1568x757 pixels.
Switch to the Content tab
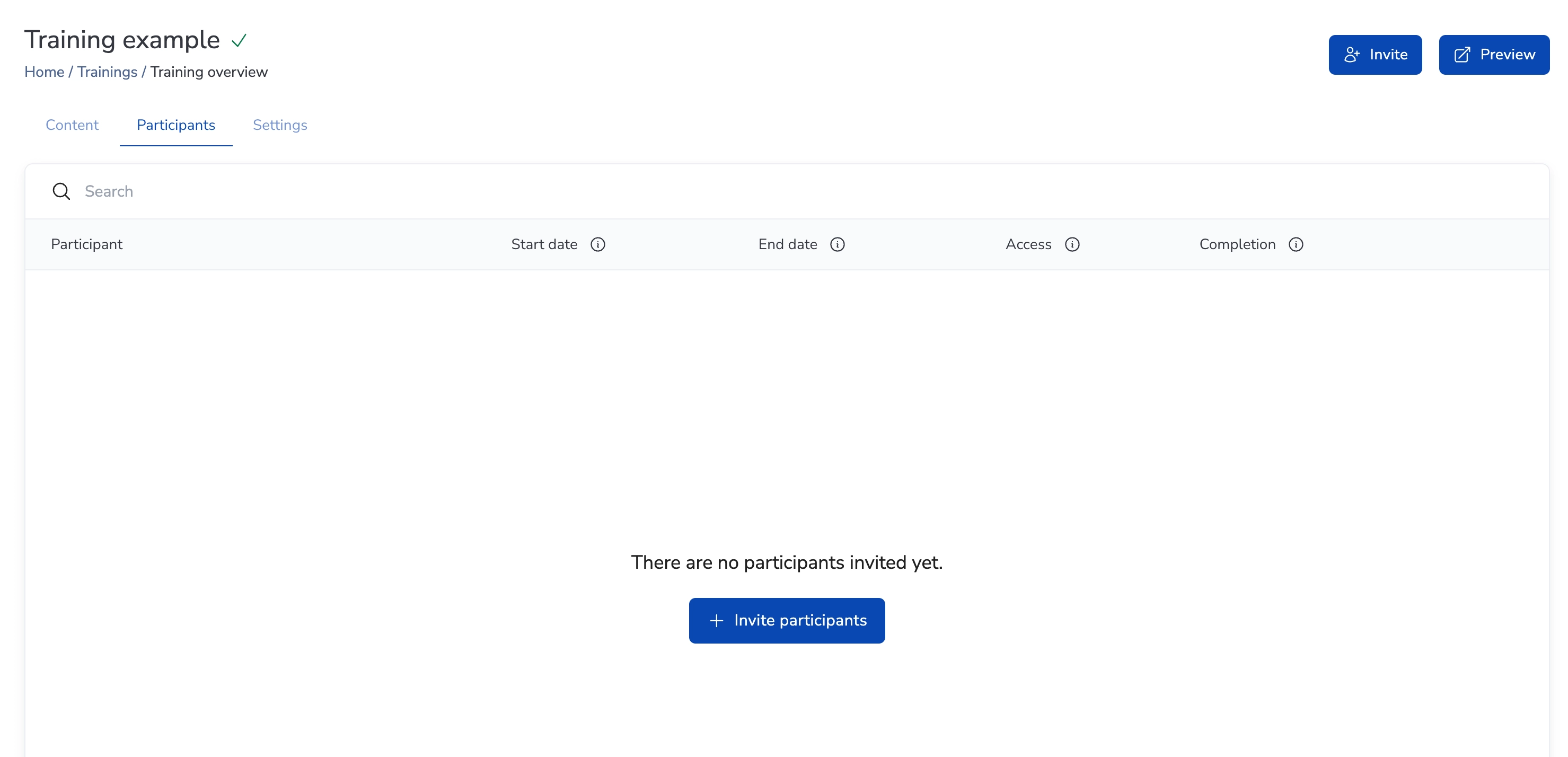tap(72, 125)
